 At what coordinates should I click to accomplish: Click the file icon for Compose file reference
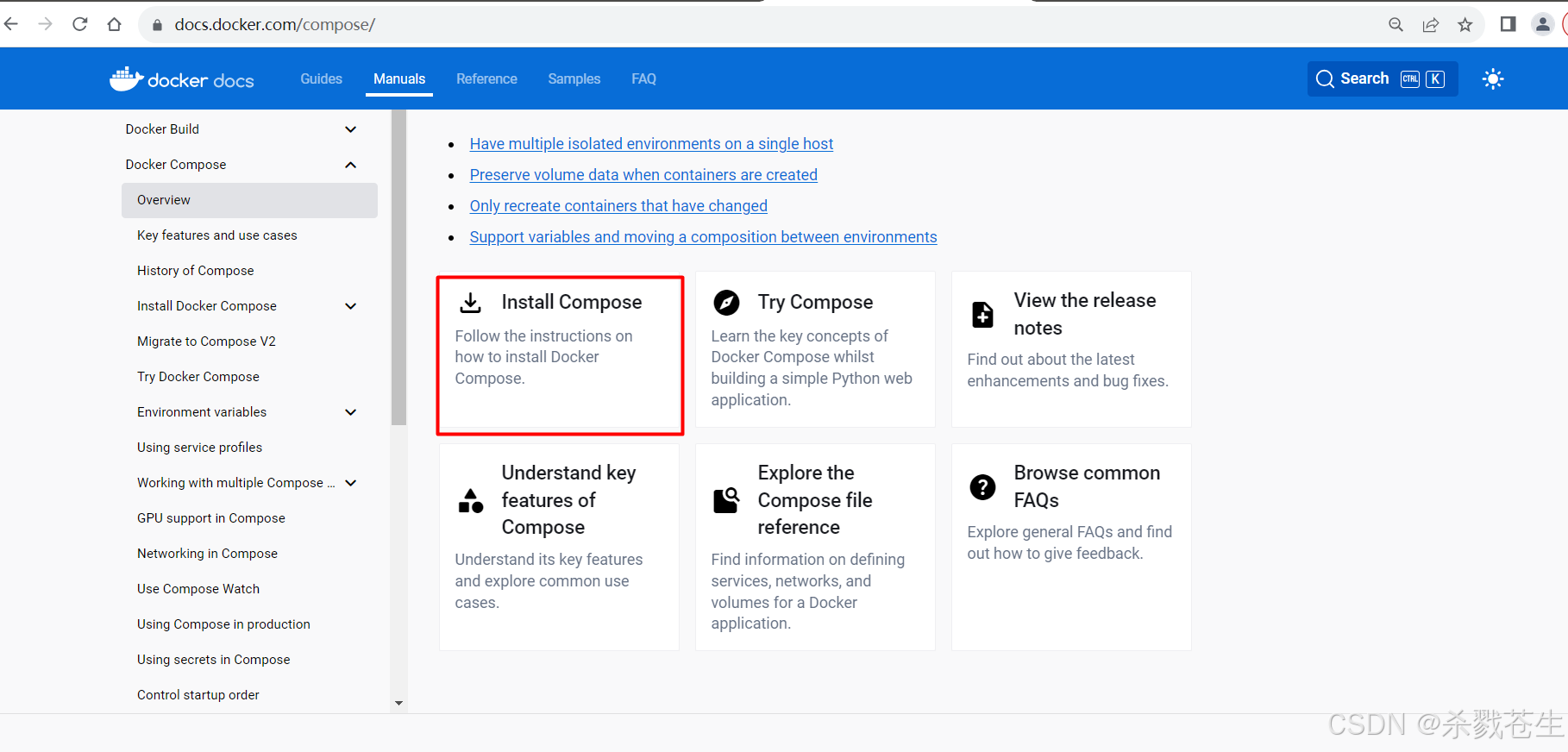click(726, 500)
